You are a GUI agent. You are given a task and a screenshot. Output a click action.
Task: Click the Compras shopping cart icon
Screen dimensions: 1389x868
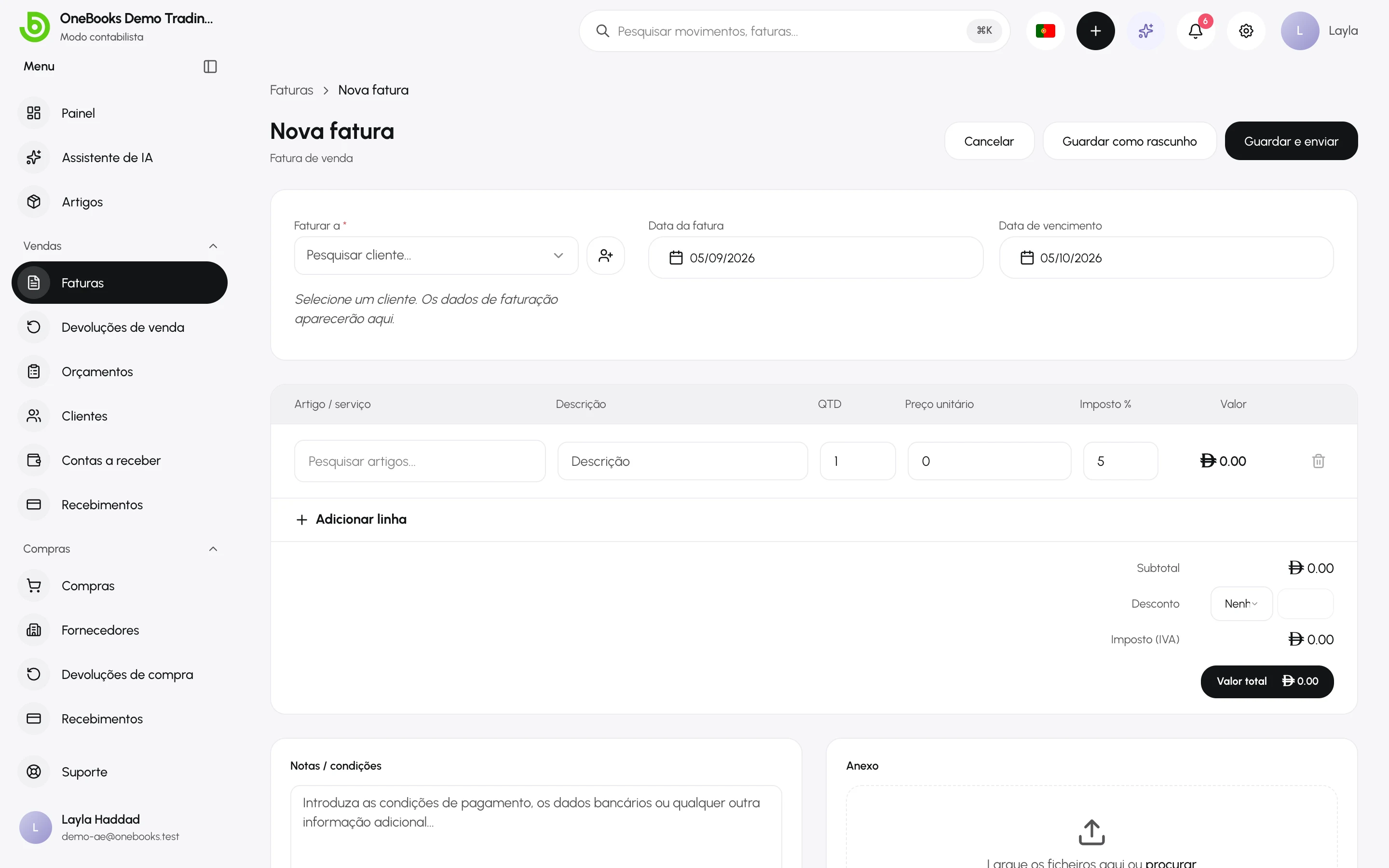click(34, 585)
